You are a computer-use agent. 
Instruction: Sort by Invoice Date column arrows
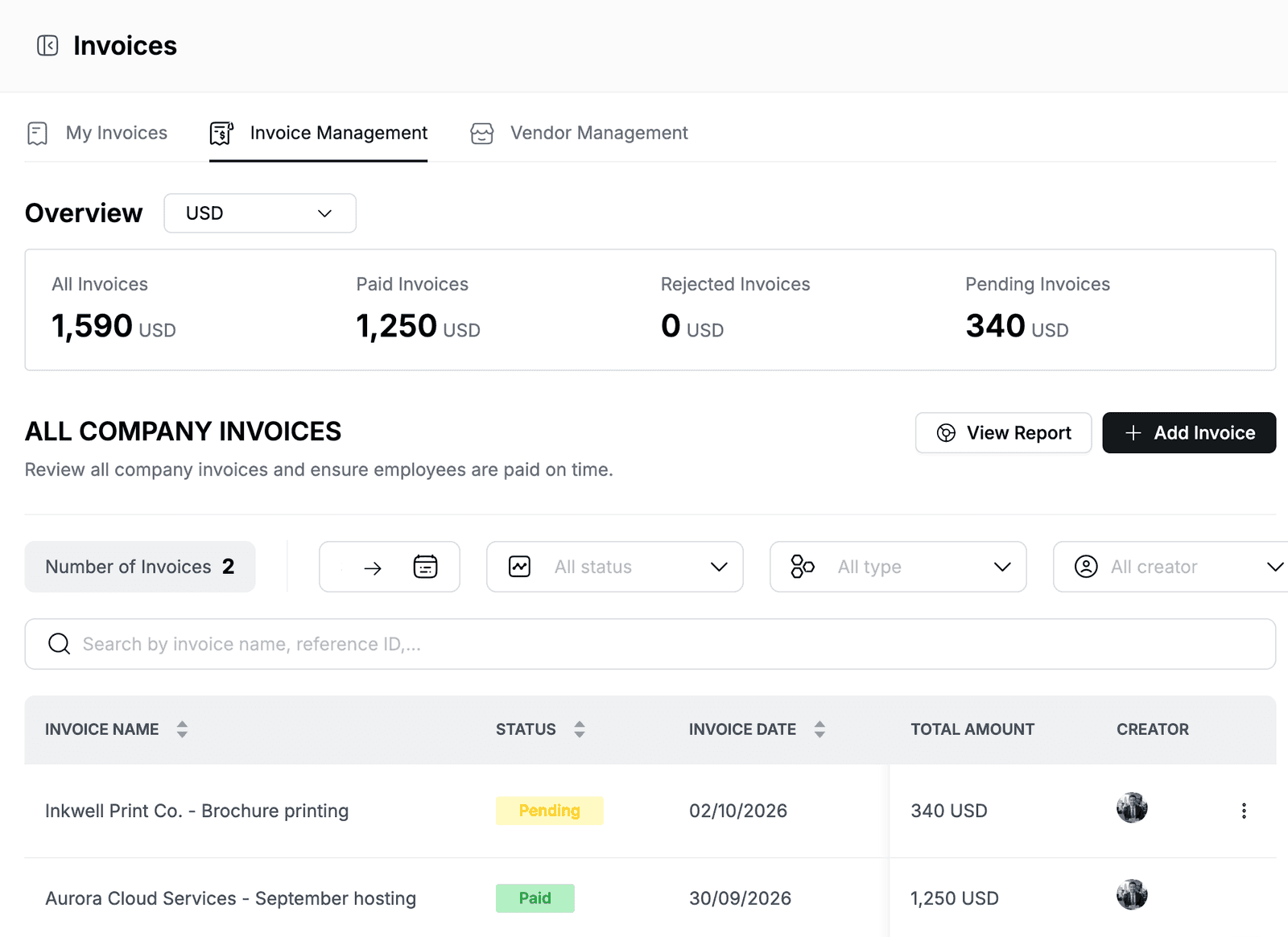pos(819,729)
